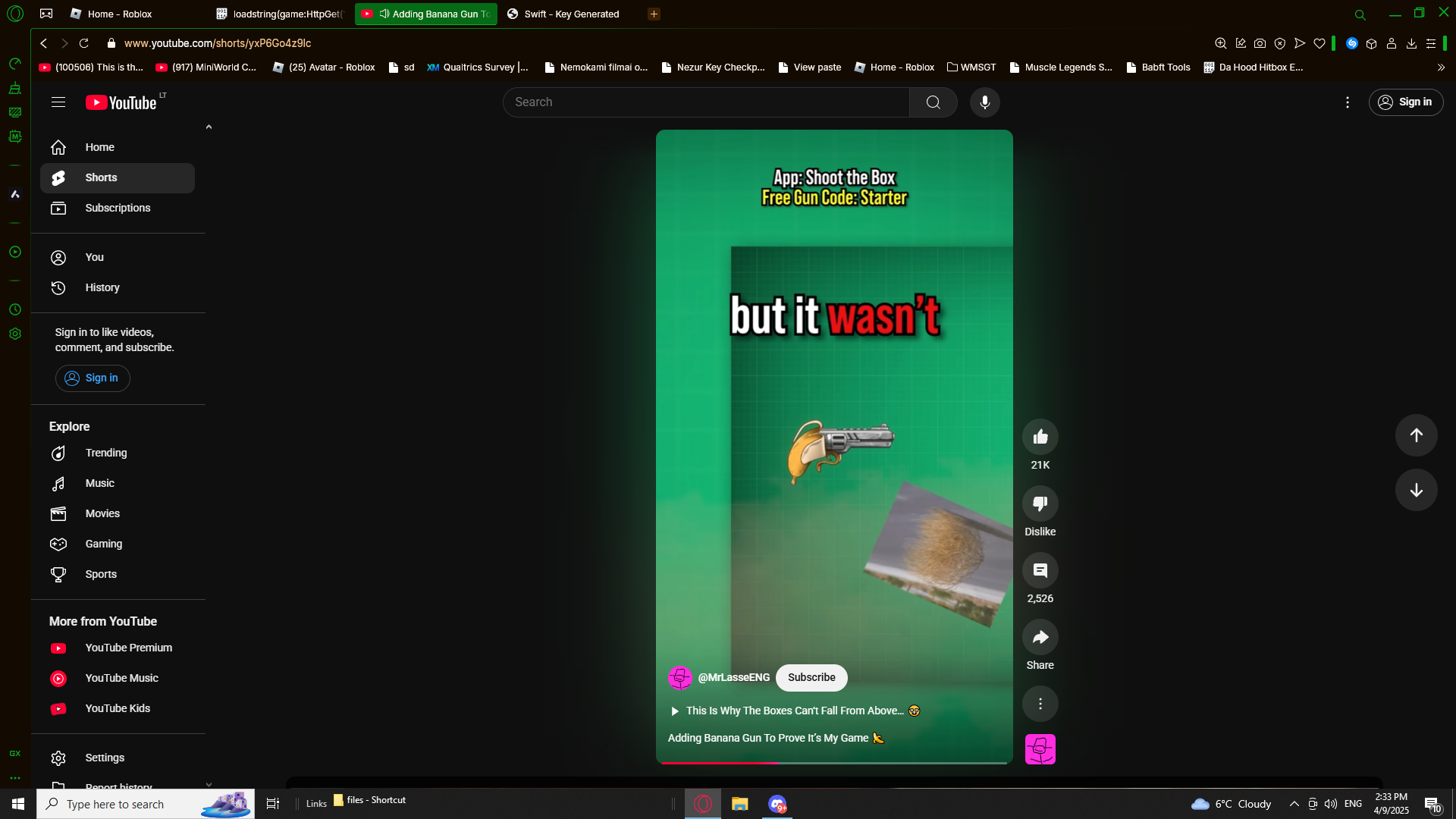Open YouTube Settings in the sidebar

coord(118,758)
